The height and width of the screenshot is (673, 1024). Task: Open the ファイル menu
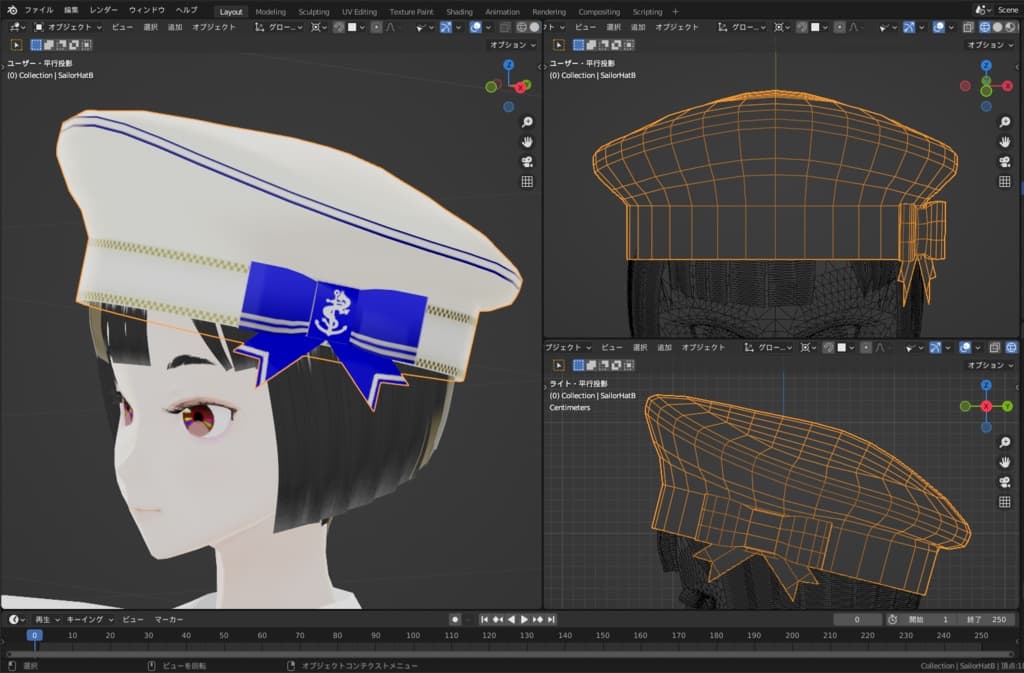point(39,10)
